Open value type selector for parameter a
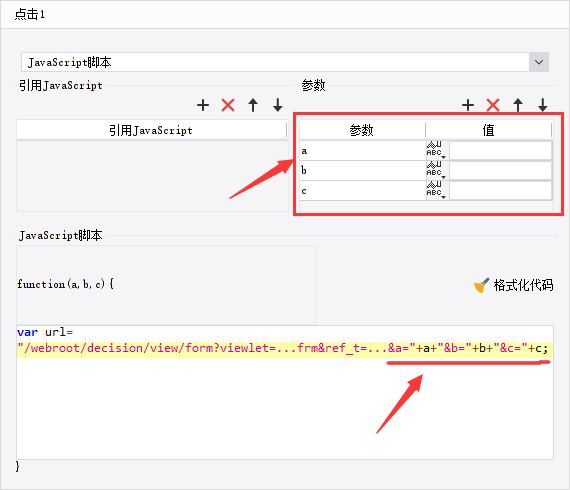 pos(437,150)
